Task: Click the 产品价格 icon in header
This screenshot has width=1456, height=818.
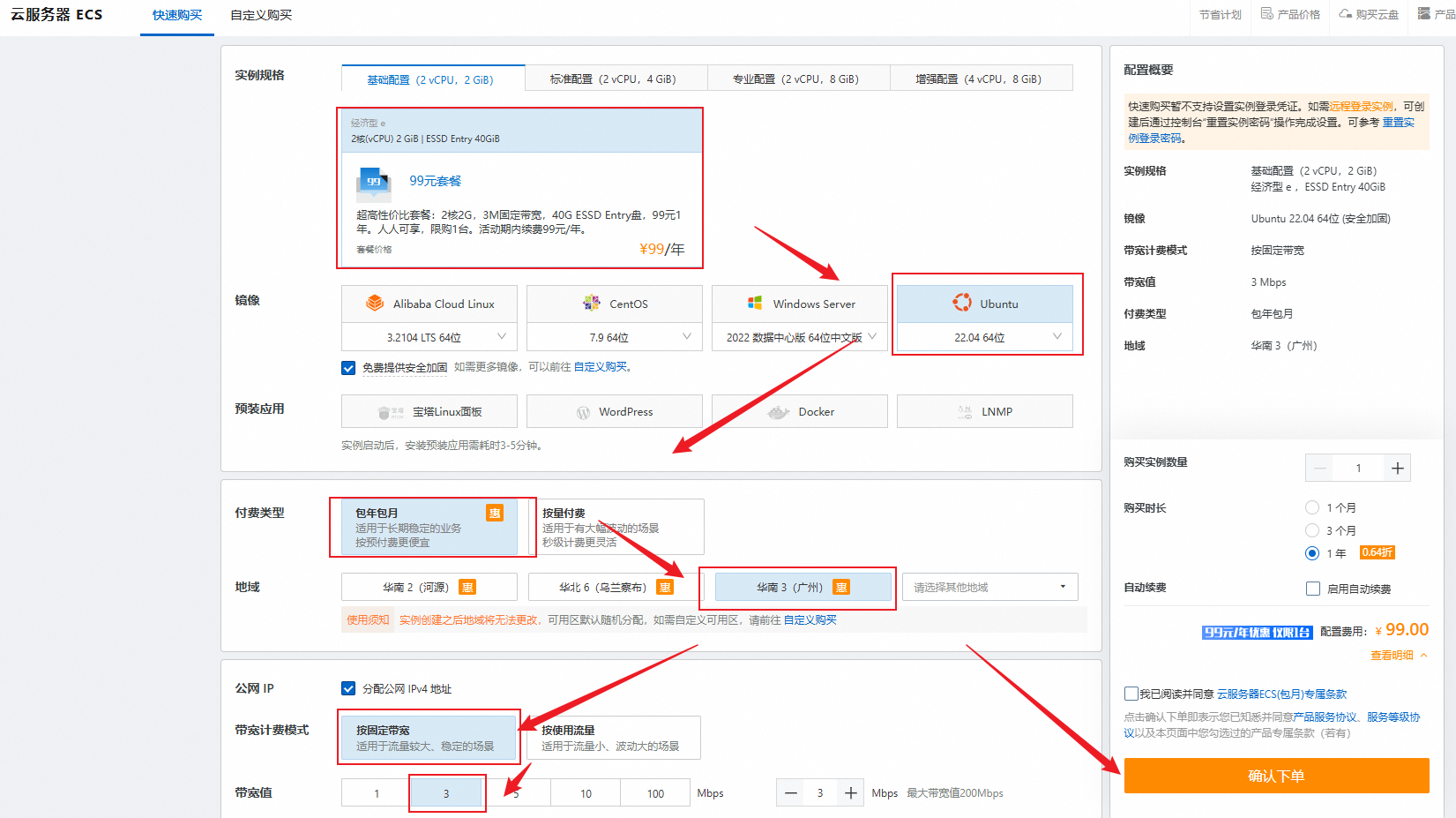Action: coord(1266,13)
